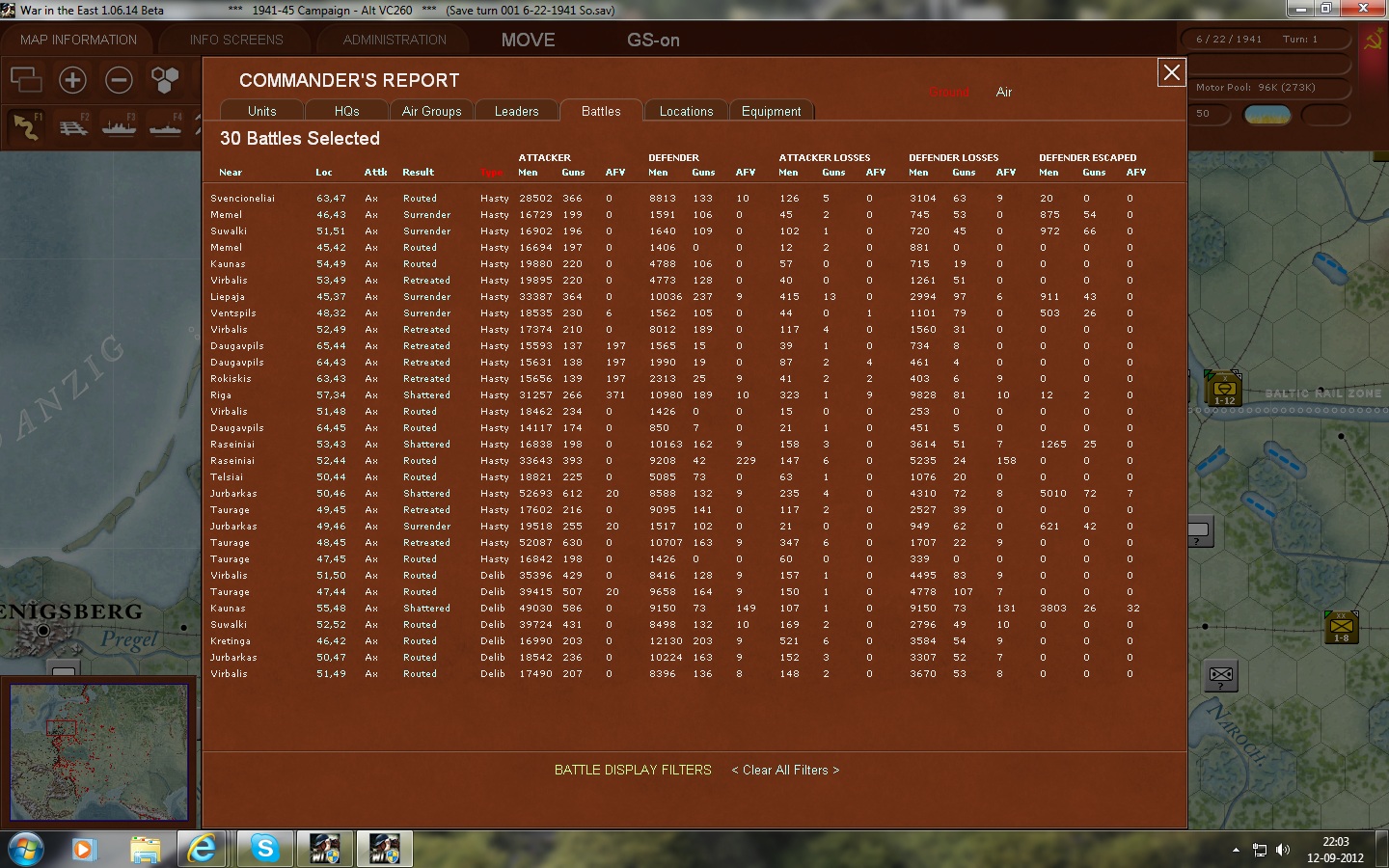Switch to the HQs tab

pos(346,111)
